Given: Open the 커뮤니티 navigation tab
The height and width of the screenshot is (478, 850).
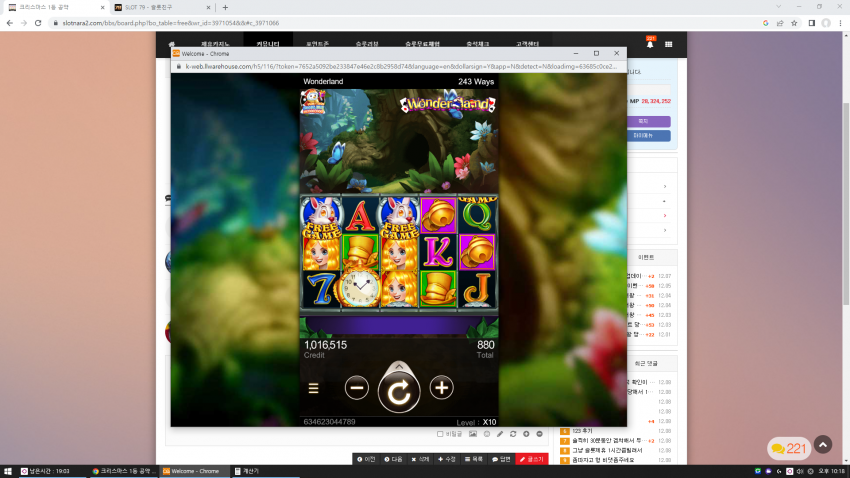Looking at the screenshot, I should point(268,44).
